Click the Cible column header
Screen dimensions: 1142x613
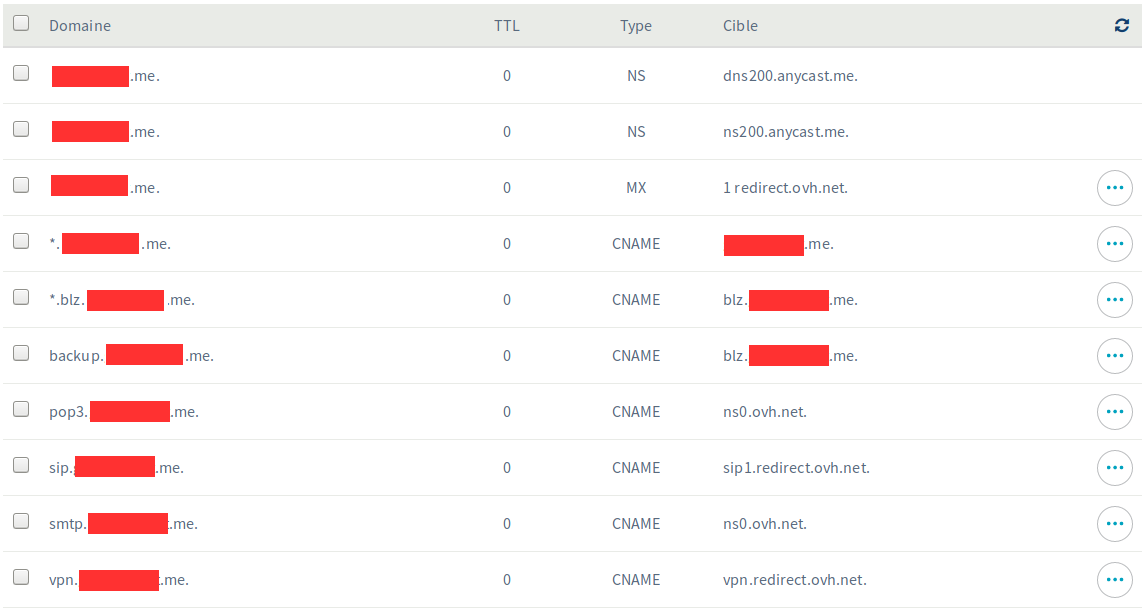pyautogui.click(x=740, y=26)
